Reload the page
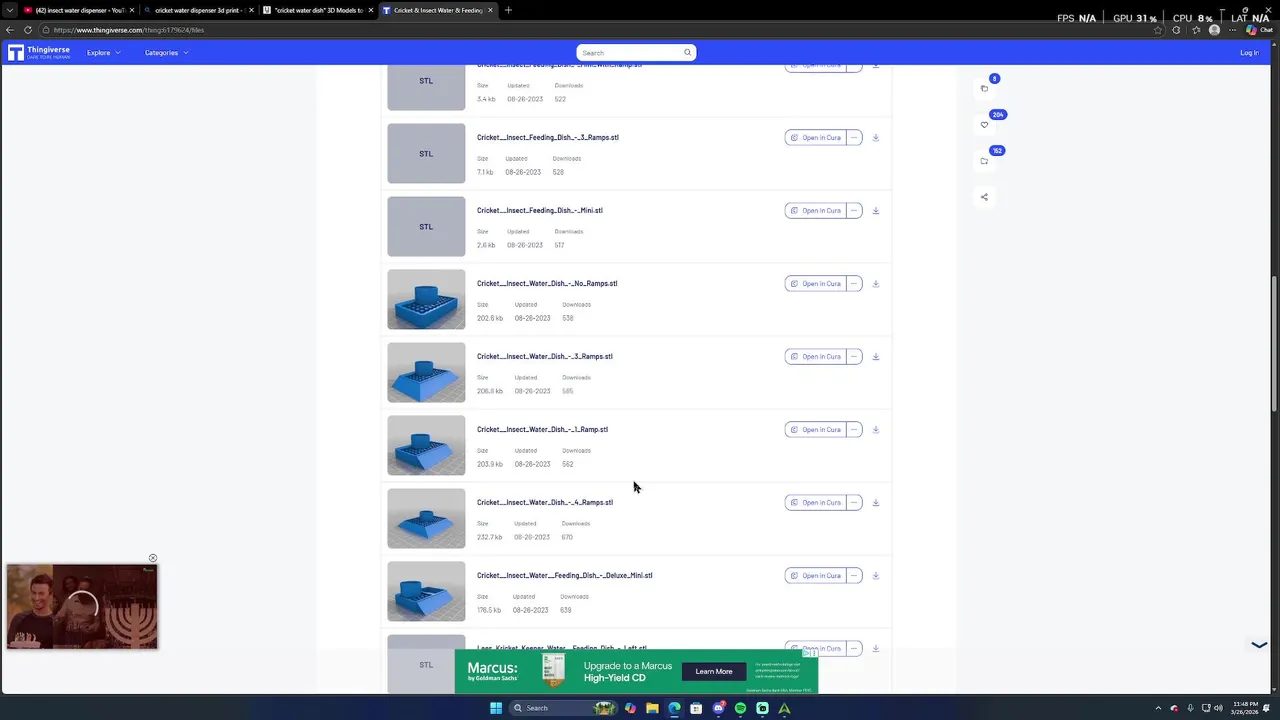 pyautogui.click(x=27, y=30)
